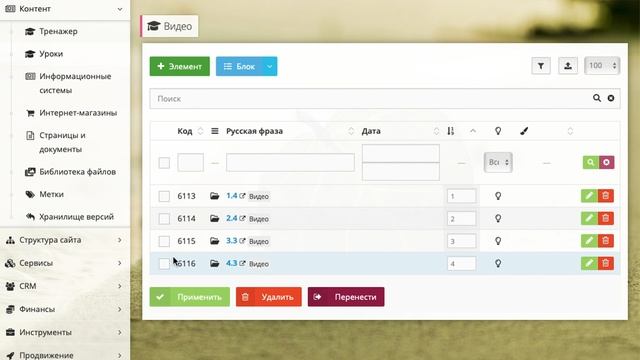The height and width of the screenshot is (360, 640).
Task: Open Тренажер in the sidebar
Action: pyautogui.click(x=58, y=31)
